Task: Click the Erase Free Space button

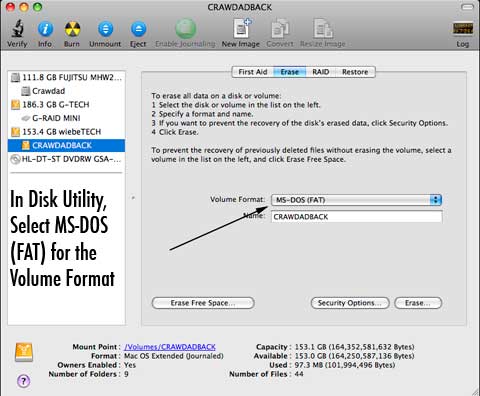Action: 203,303
